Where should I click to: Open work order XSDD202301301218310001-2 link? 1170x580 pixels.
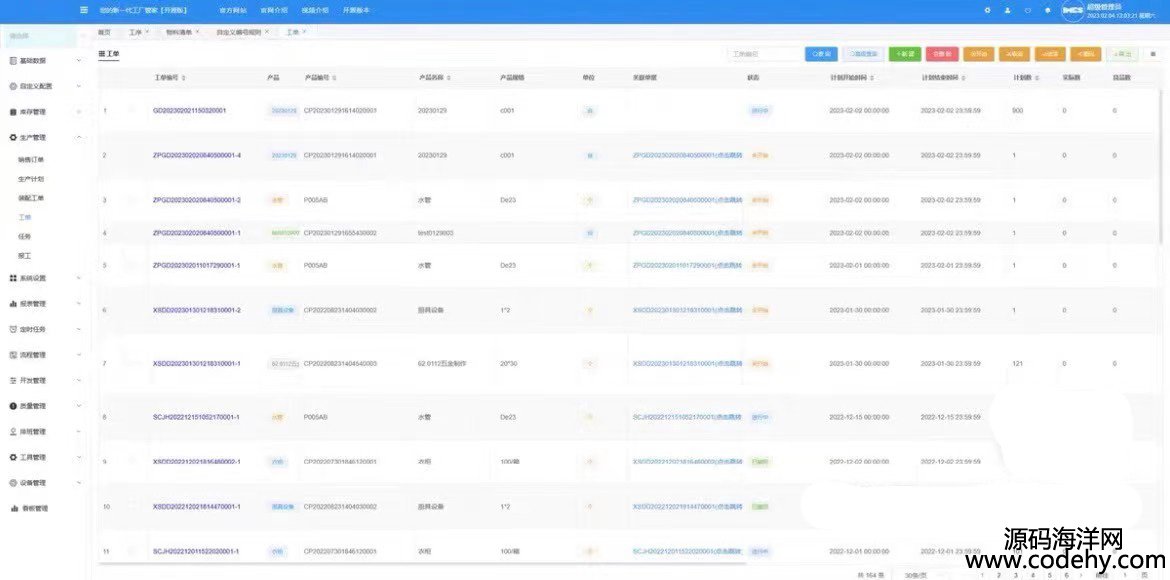point(197,310)
